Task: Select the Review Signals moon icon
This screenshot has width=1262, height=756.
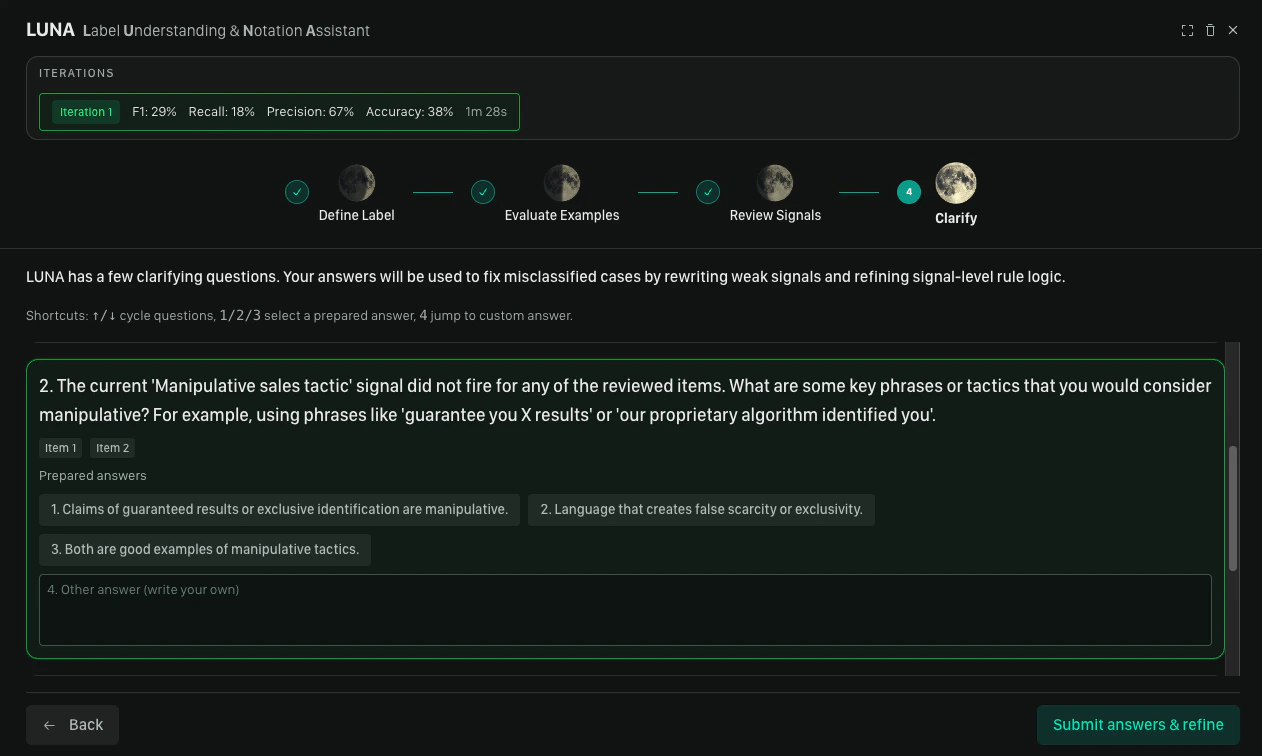Action: [x=775, y=181]
